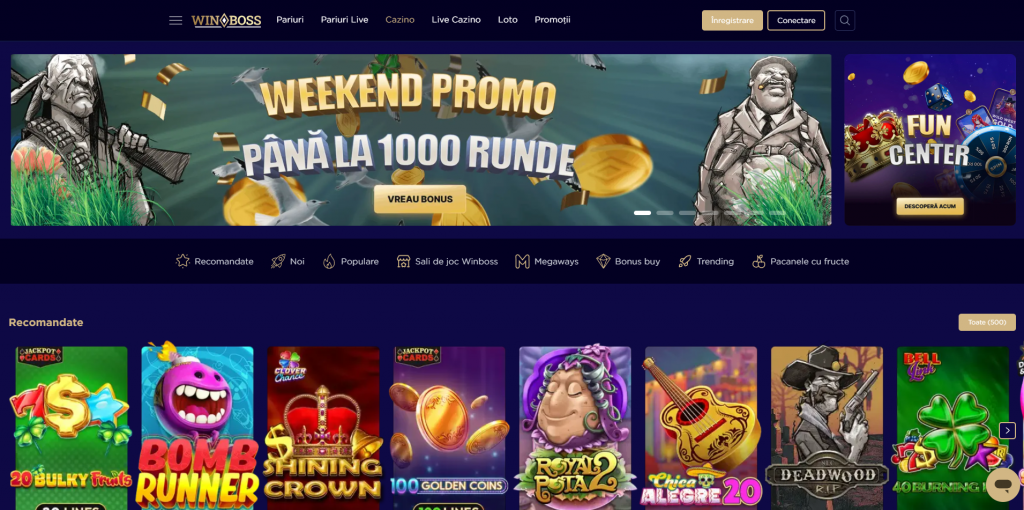Screen dimensions: 1024x510
Task: Select the Noi rocket icon
Action: tap(279, 261)
